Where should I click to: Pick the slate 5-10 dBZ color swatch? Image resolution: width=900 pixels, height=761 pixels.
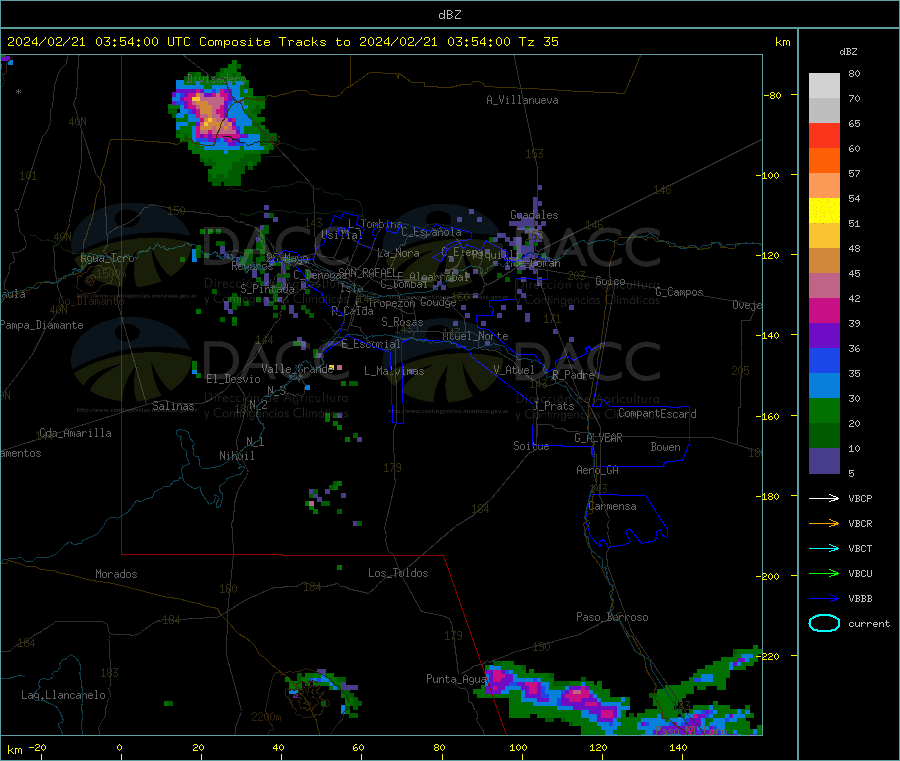click(824, 461)
